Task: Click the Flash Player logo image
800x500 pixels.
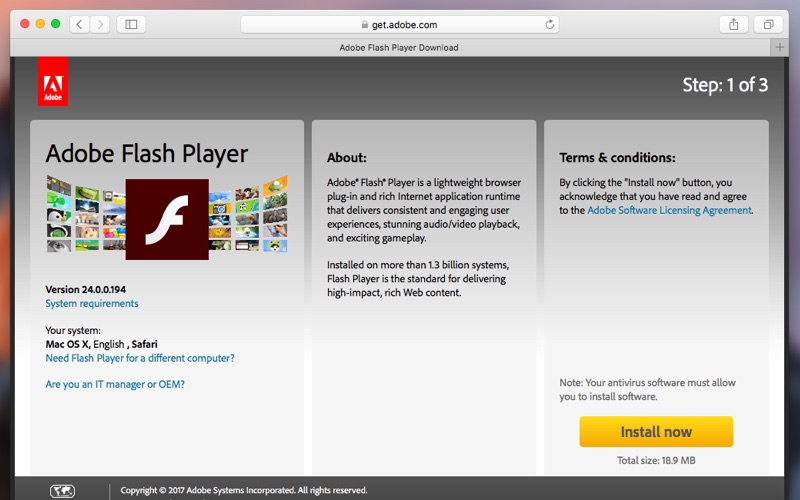Action: pyautogui.click(x=167, y=219)
